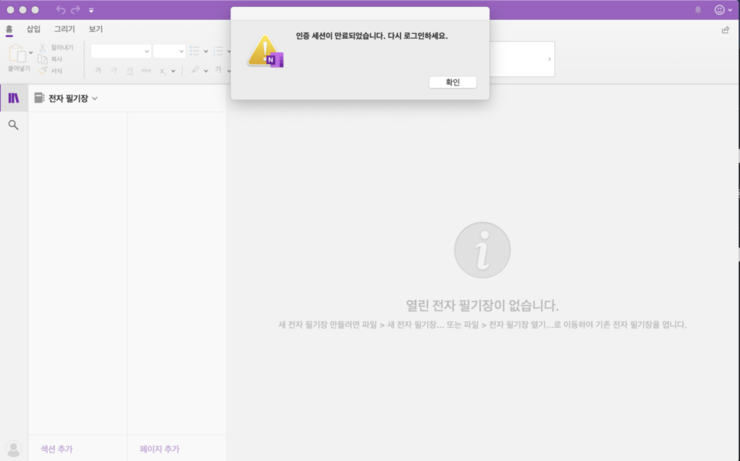Select the text highlighter pen icon
The image size is (740, 461).
(x=195, y=70)
